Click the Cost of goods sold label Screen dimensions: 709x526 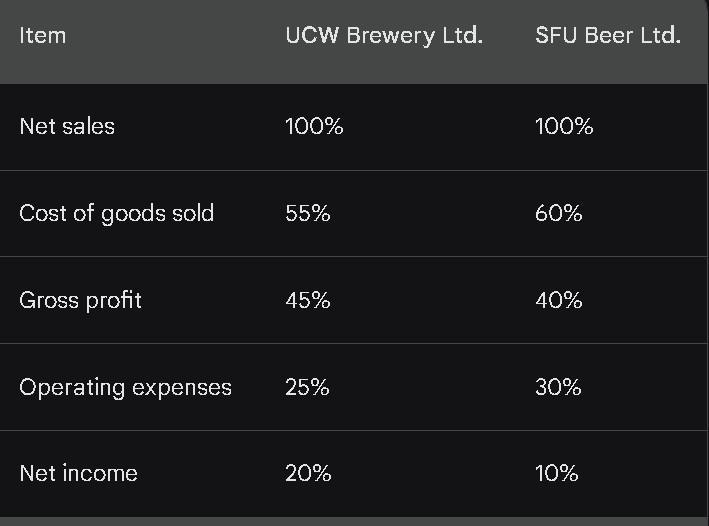click(x=116, y=213)
